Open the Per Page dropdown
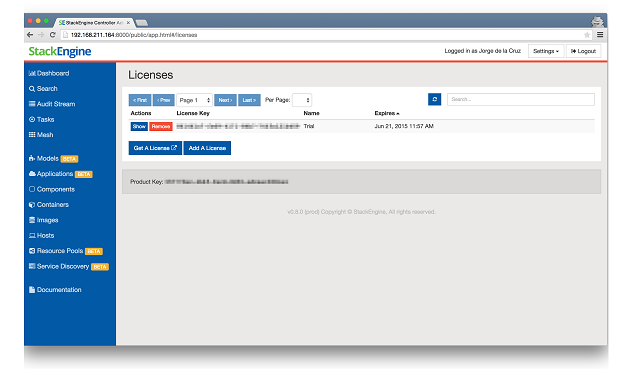630x378 pixels. pos(302,100)
